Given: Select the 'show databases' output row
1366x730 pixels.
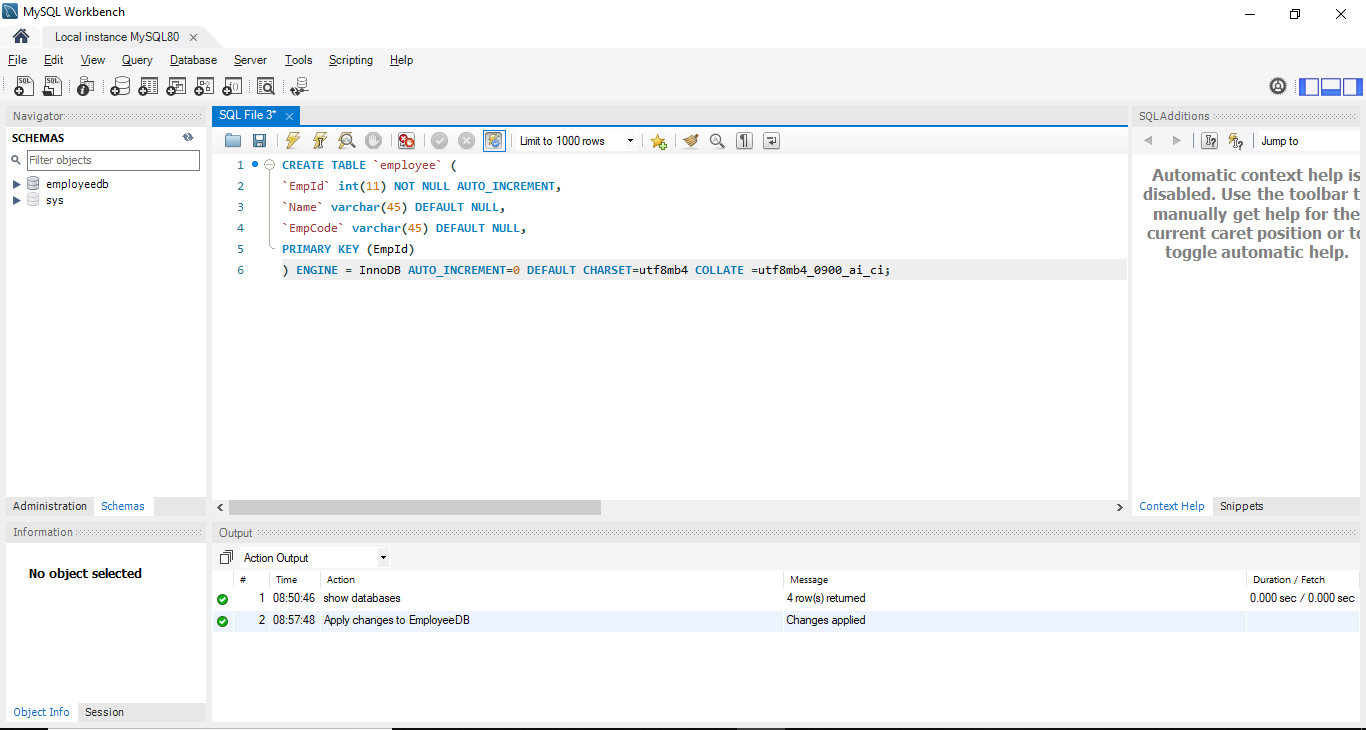Looking at the screenshot, I should (x=786, y=598).
